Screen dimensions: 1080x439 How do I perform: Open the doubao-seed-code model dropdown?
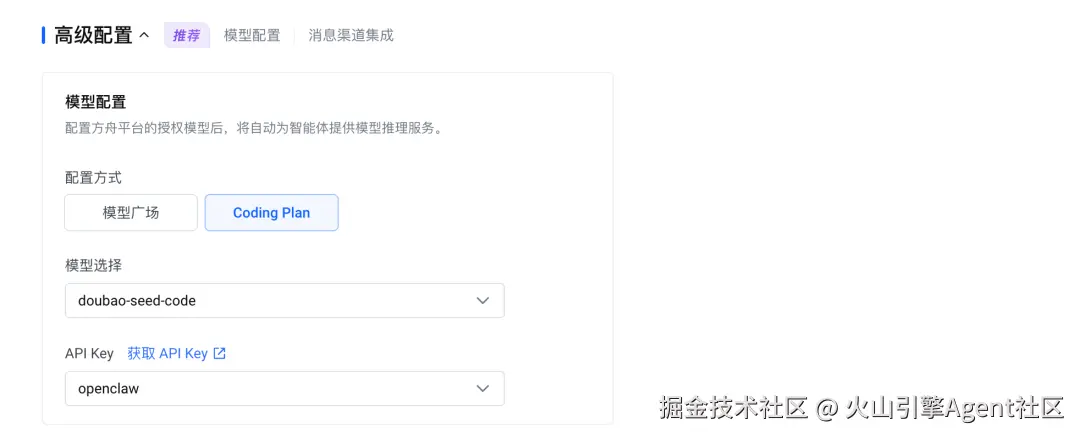[x=284, y=300]
